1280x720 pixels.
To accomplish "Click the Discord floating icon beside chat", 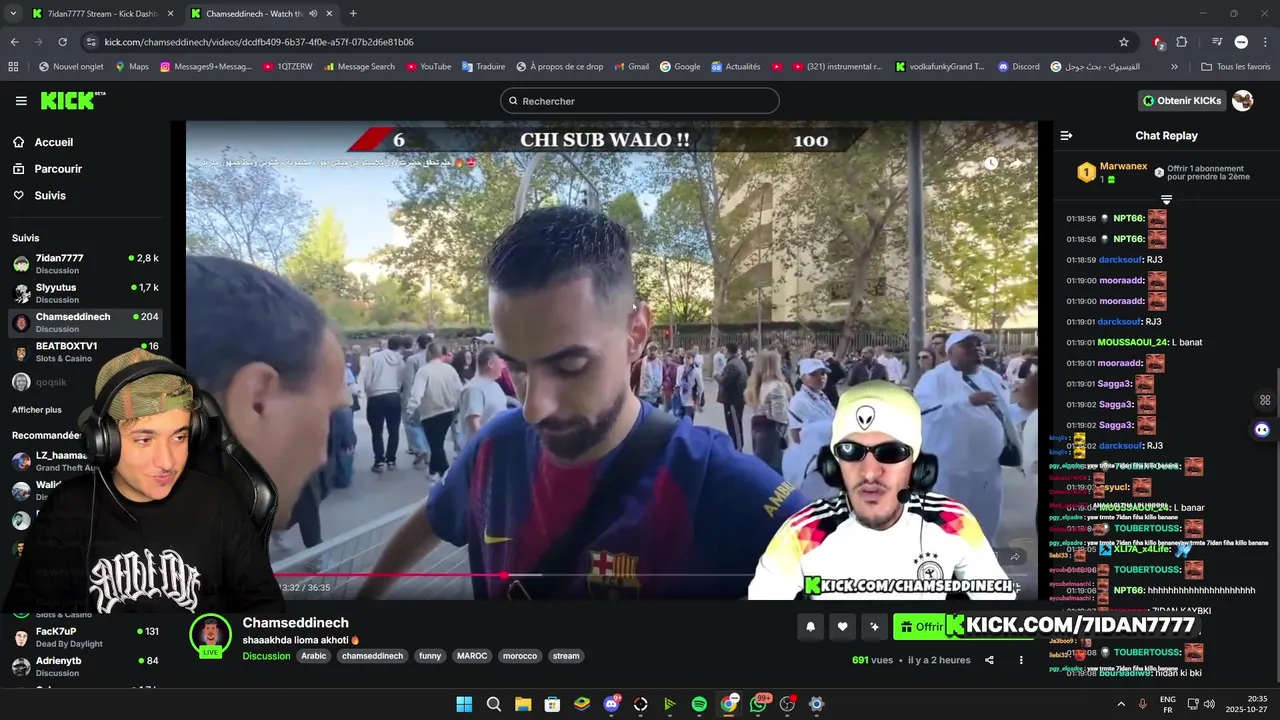I will pos(1262,430).
